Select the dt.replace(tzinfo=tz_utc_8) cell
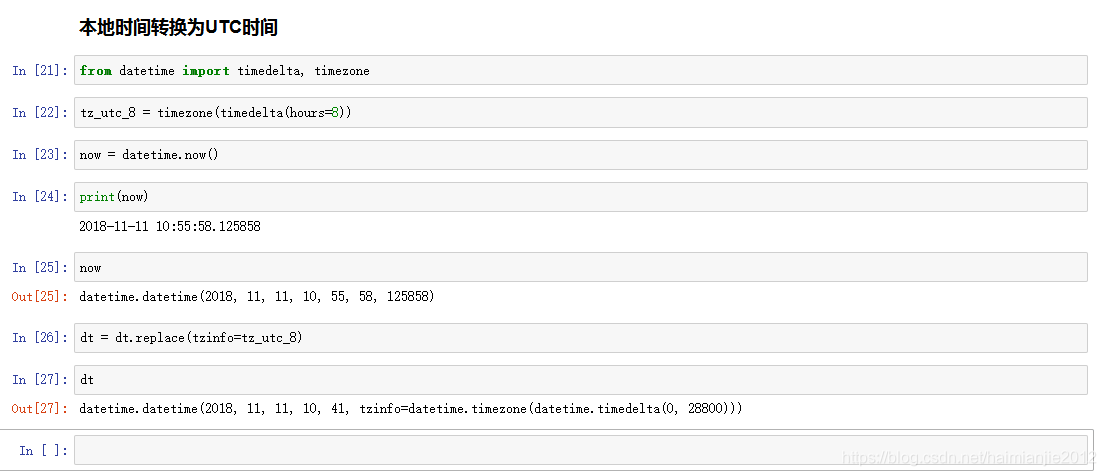This screenshot has width=1106, height=476. 581,338
